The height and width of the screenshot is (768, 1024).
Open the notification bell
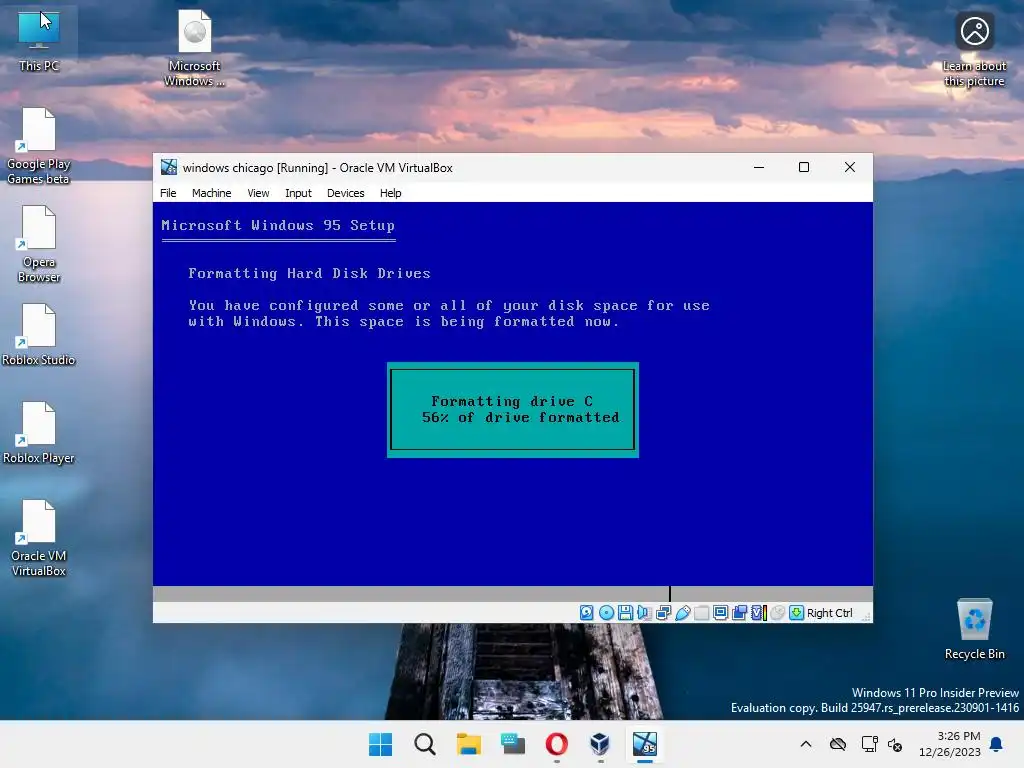pos(997,744)
